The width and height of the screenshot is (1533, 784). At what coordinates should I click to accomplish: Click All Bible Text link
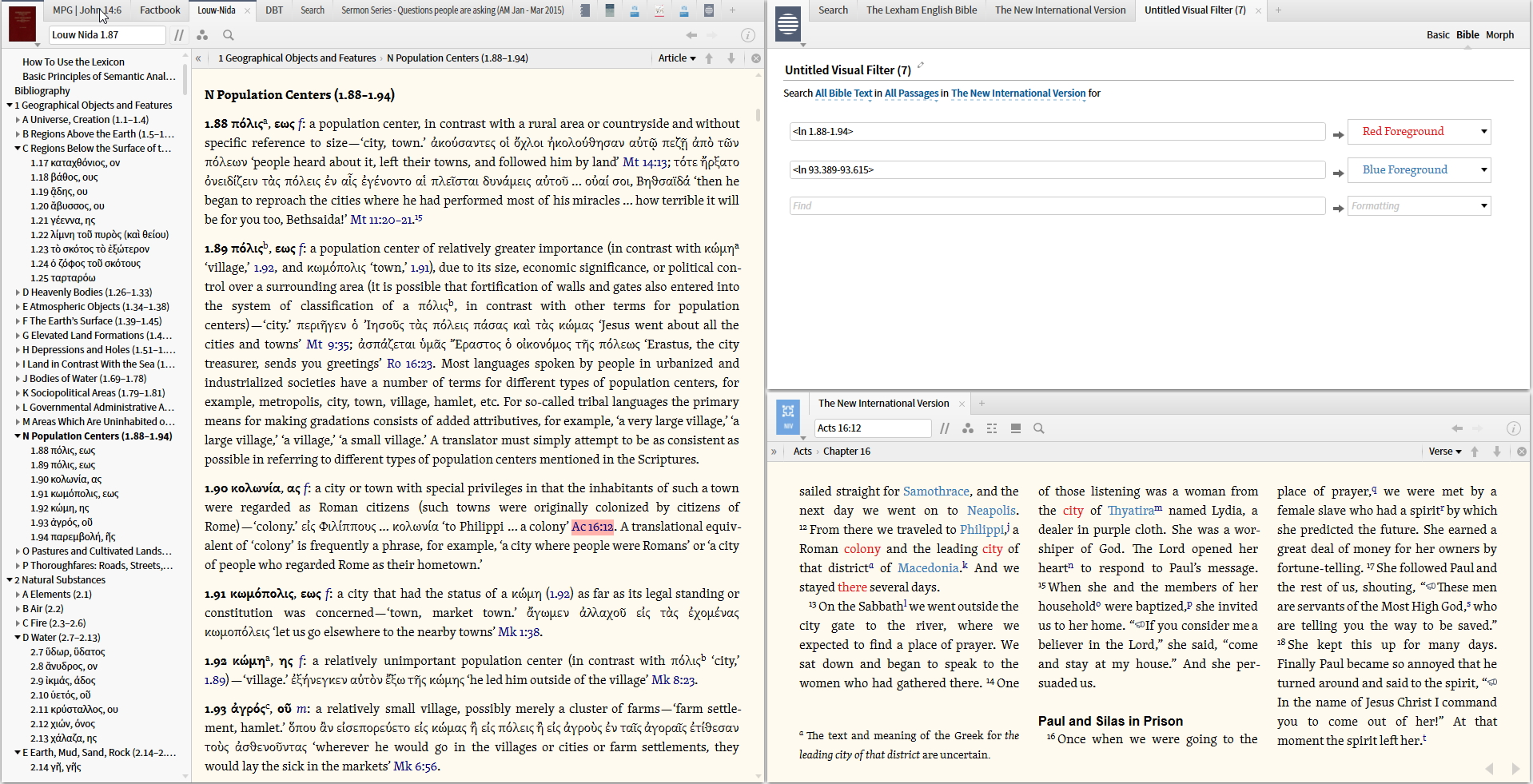click(x=843, y=94)
